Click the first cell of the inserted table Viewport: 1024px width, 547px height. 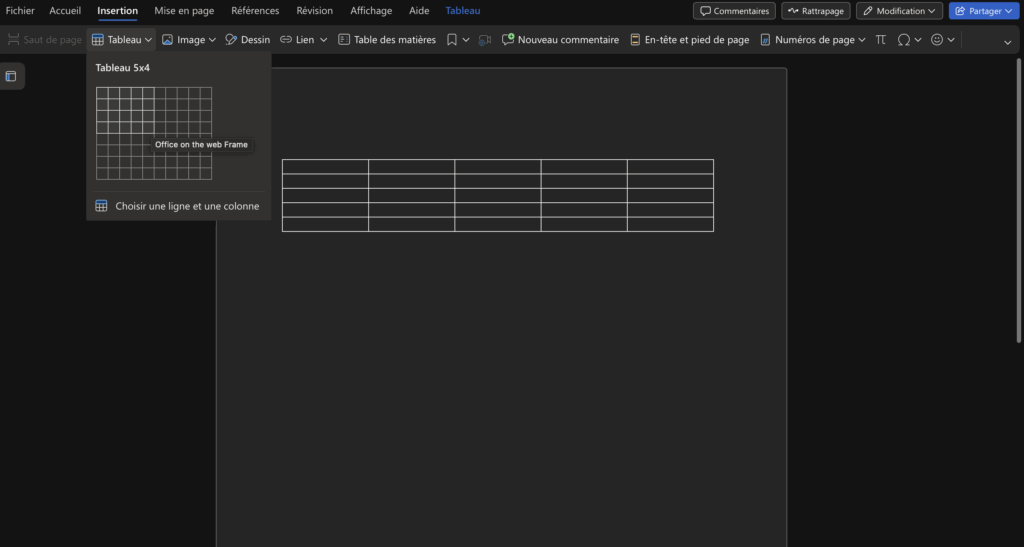point(325,167)
